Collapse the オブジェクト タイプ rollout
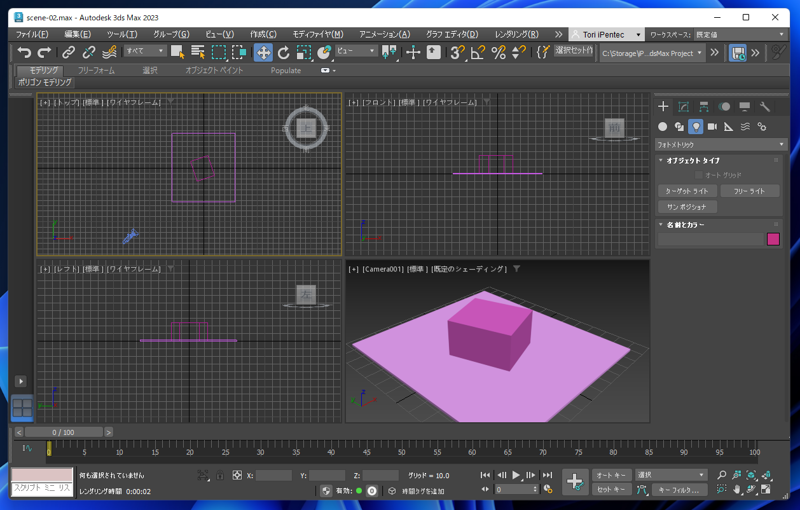 tap(694, 160)
